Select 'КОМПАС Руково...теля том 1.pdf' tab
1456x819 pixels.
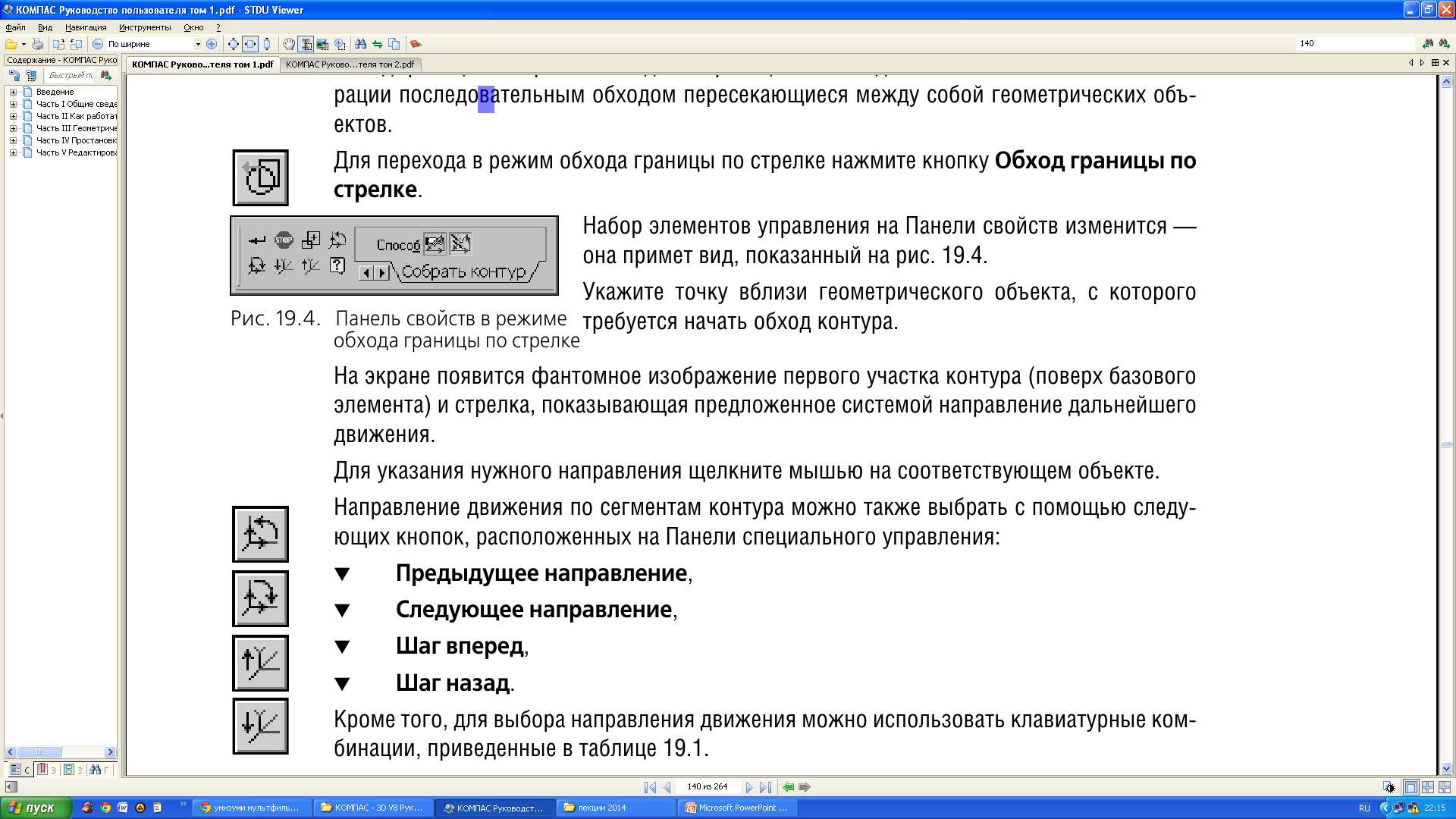tap(202, 64)
